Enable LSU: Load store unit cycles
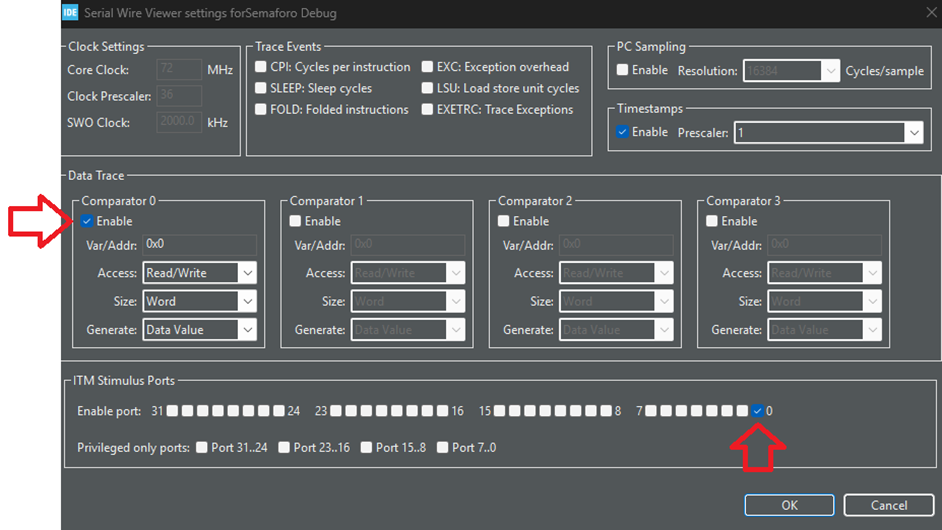This screenshot has height=530, width=942. [427, 88]
